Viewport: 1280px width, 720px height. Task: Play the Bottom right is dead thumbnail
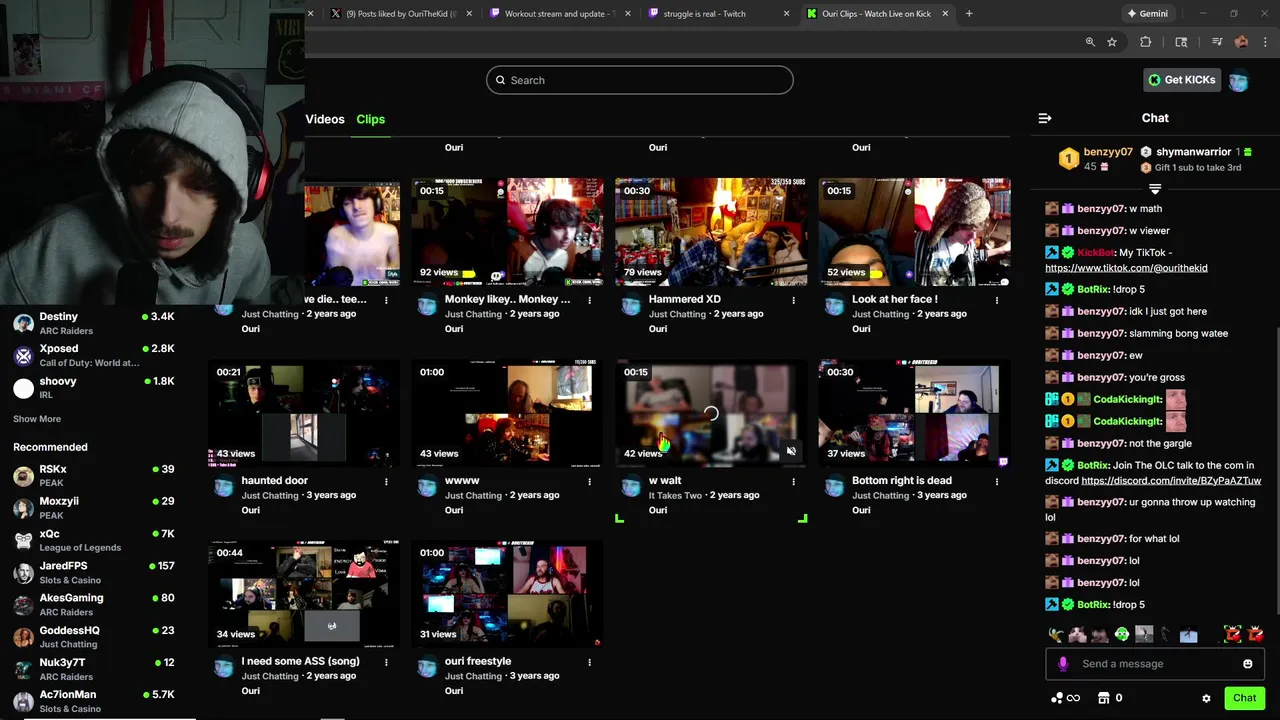coord(914,413)
